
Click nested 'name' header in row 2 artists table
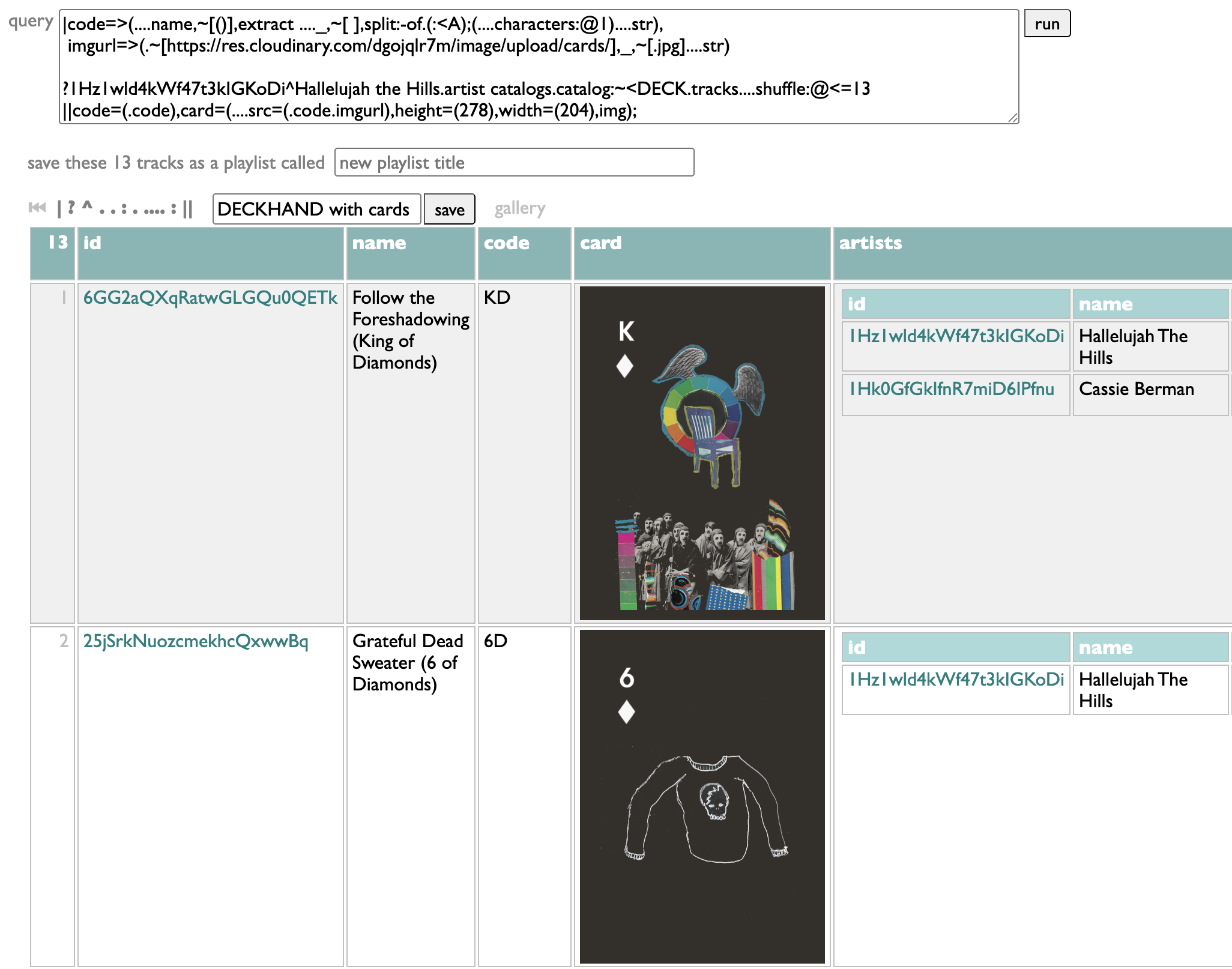coord(1150,647)
